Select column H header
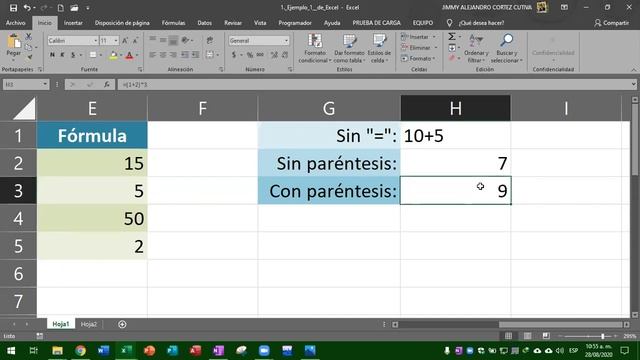This screenshot has width=640, height=360. [x=456, y=108]
